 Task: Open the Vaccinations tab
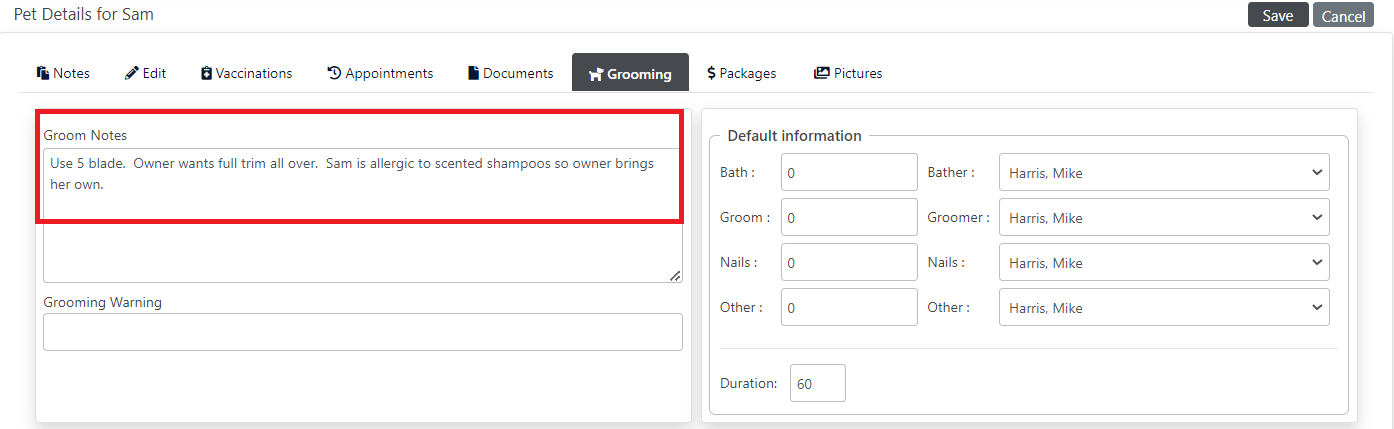(246, 73)
